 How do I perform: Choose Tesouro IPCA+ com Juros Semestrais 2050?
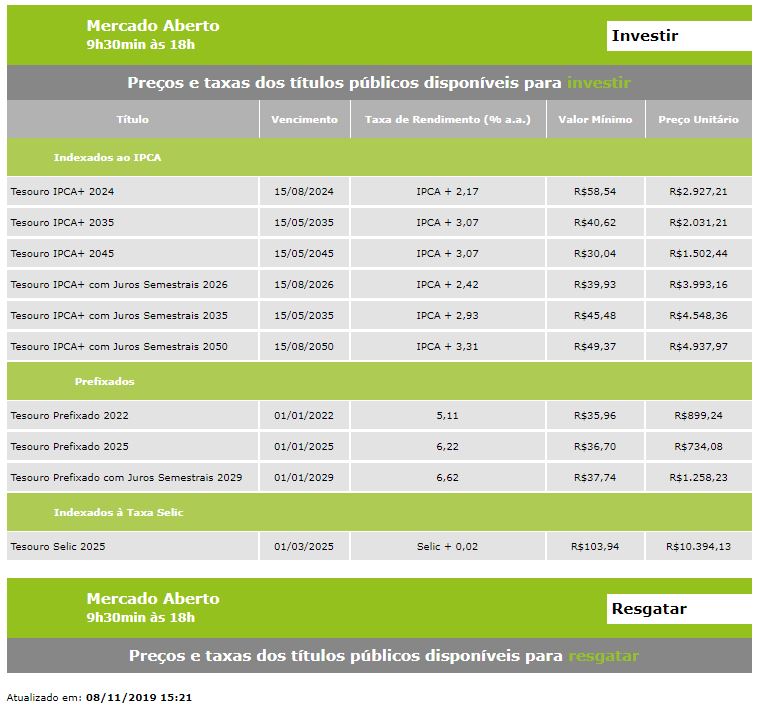pos(119,347)
